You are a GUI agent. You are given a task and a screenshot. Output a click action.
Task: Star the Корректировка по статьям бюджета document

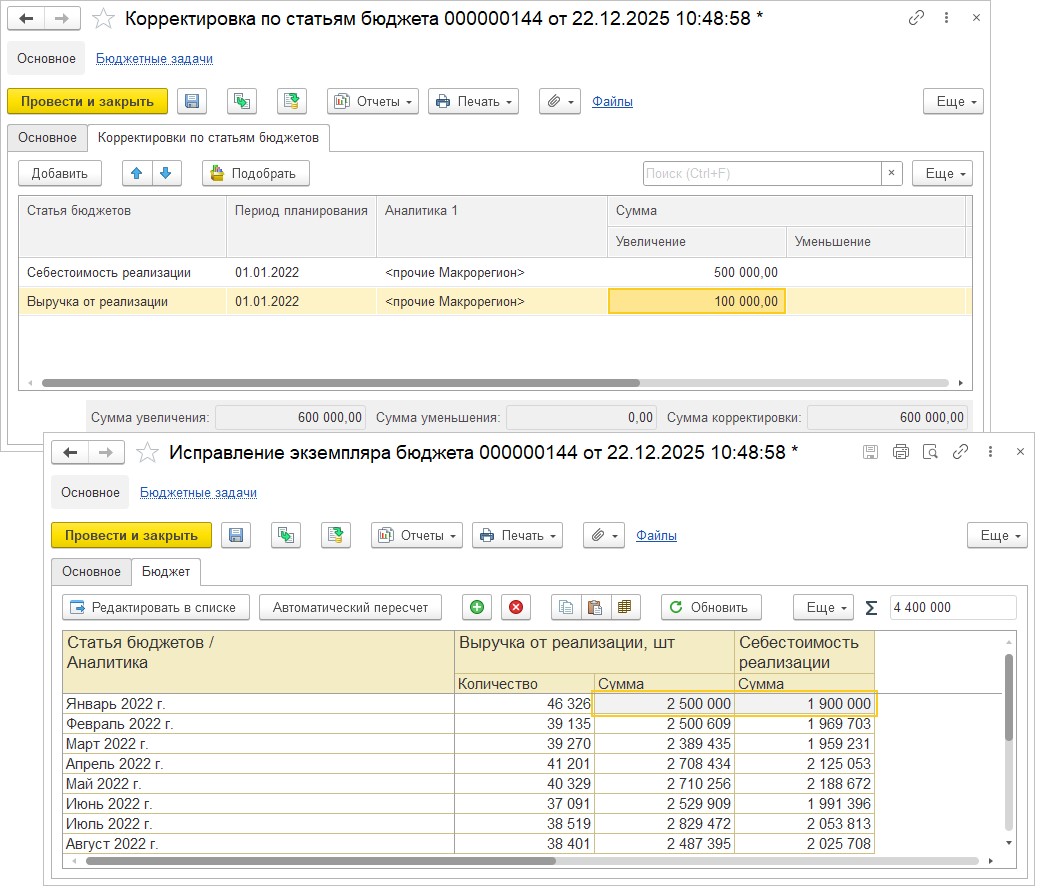[103, 18]
